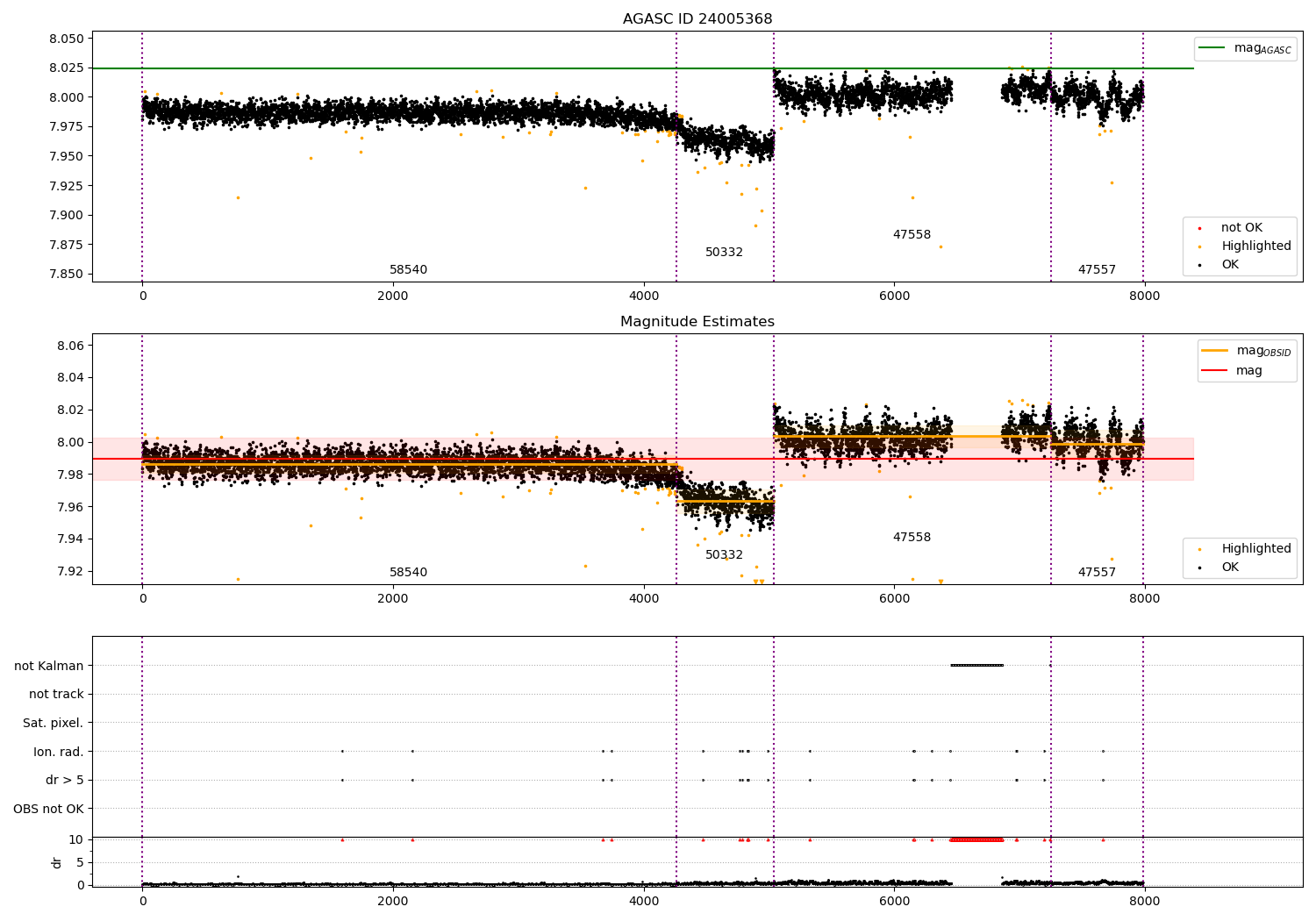Select the mag AGASC legend entry
Image resolution: width=1316 pixels, height=921 pixels.
tap(1245, 48)
